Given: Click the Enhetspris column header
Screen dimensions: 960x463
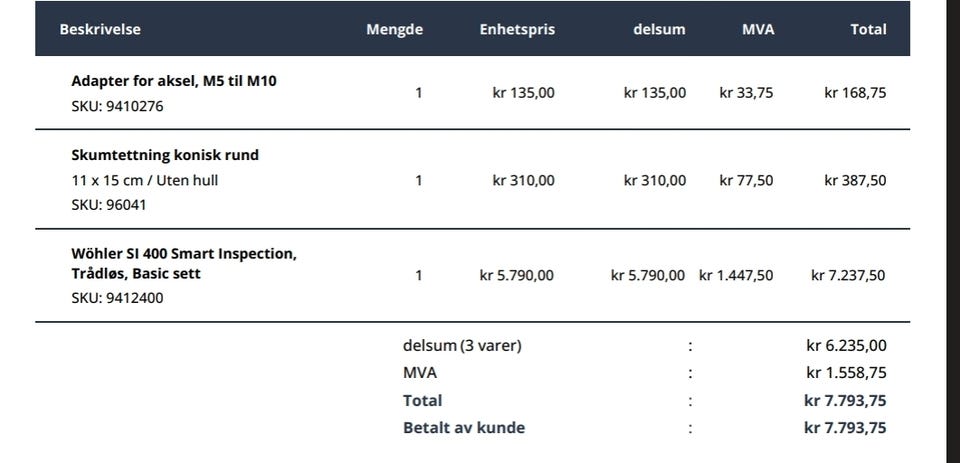Looking at the screenshot, I should click(517, 29).
